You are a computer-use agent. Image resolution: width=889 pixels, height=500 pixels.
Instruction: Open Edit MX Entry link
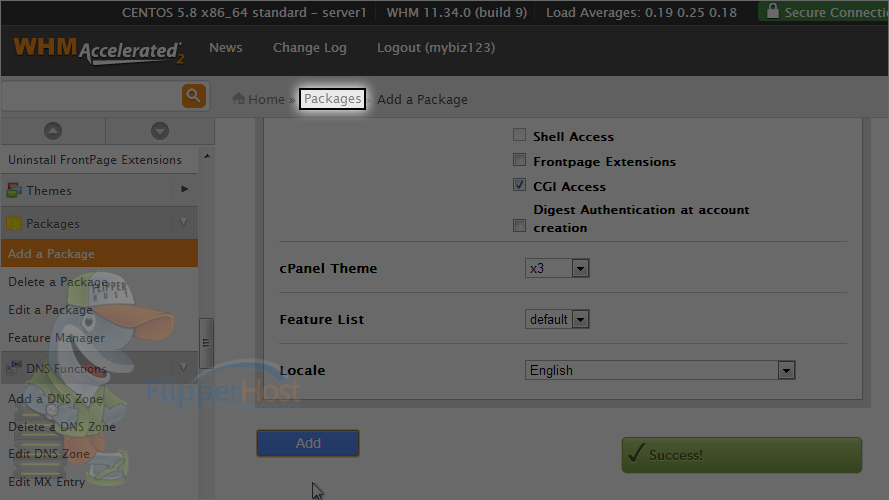pos(46,481)
